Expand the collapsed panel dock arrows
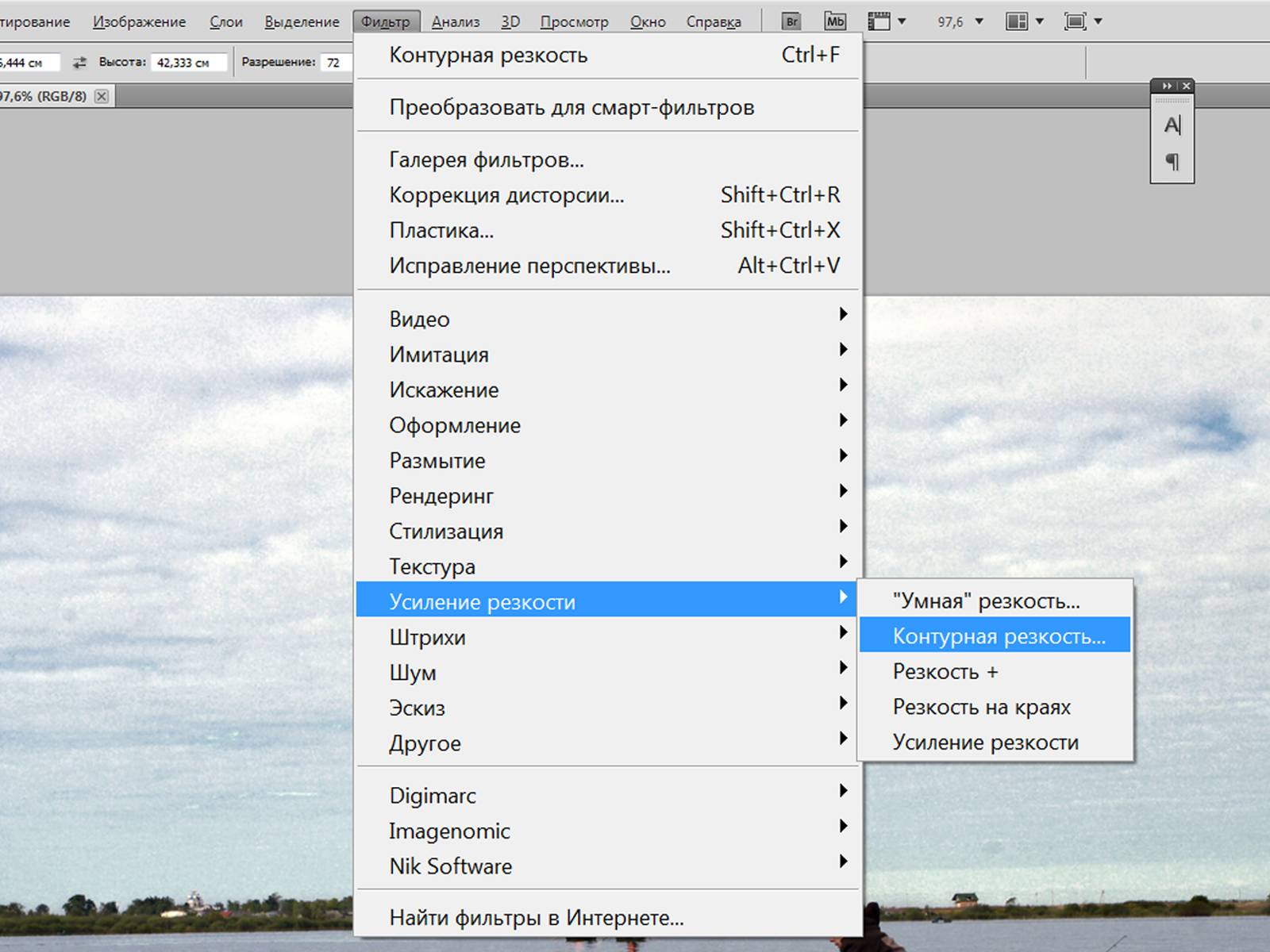The image size is (1270, 952). point(1167,86)
